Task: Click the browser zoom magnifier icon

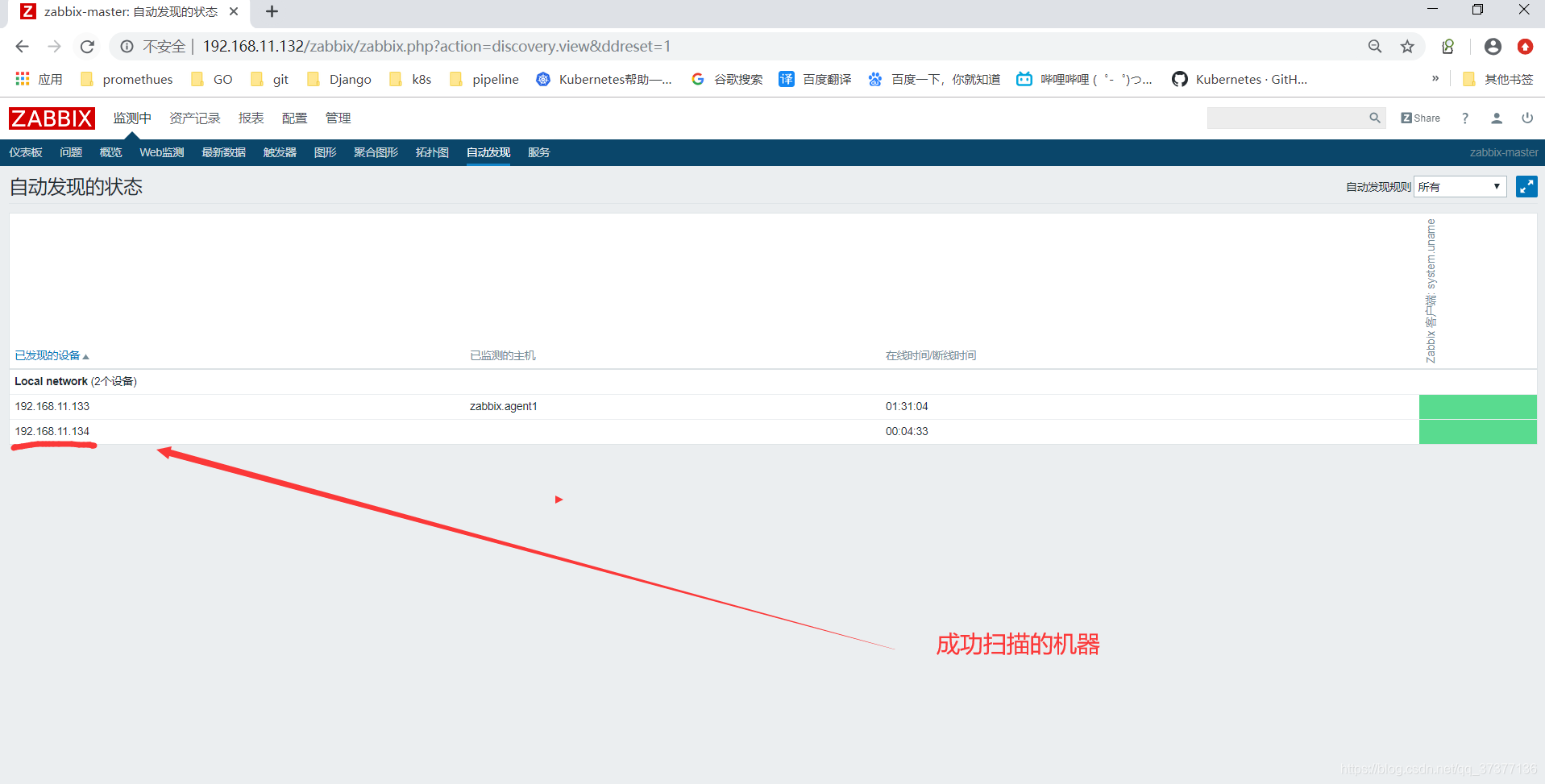Action: pos(1375,47)
